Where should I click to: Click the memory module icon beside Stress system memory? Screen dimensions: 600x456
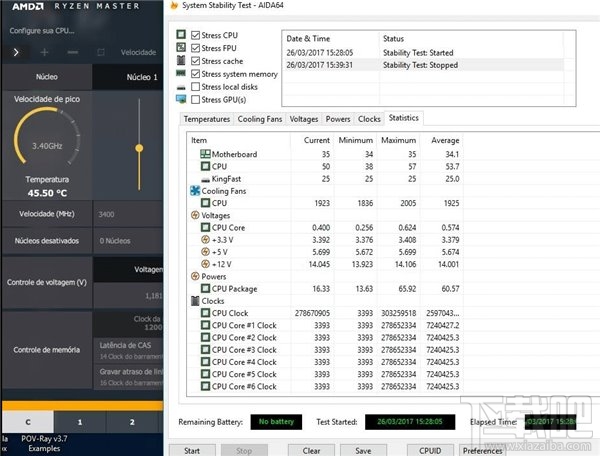tap(181, 73)
